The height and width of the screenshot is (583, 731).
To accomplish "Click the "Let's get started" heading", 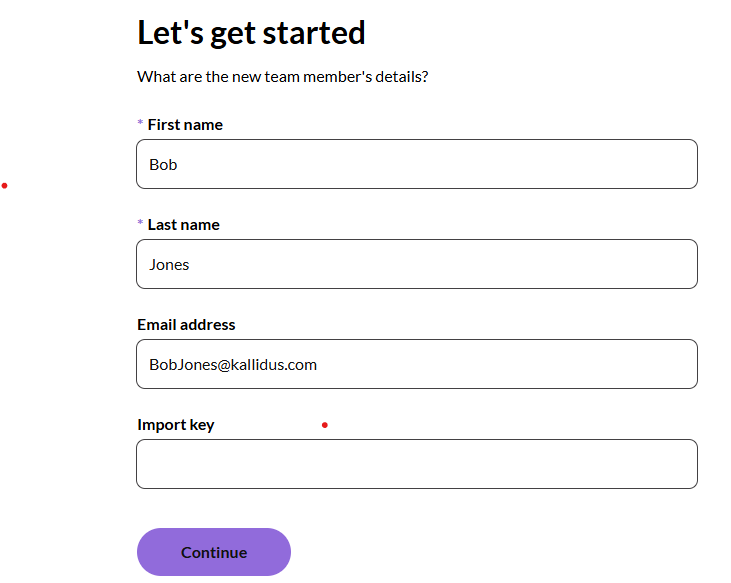I will 251,33.
